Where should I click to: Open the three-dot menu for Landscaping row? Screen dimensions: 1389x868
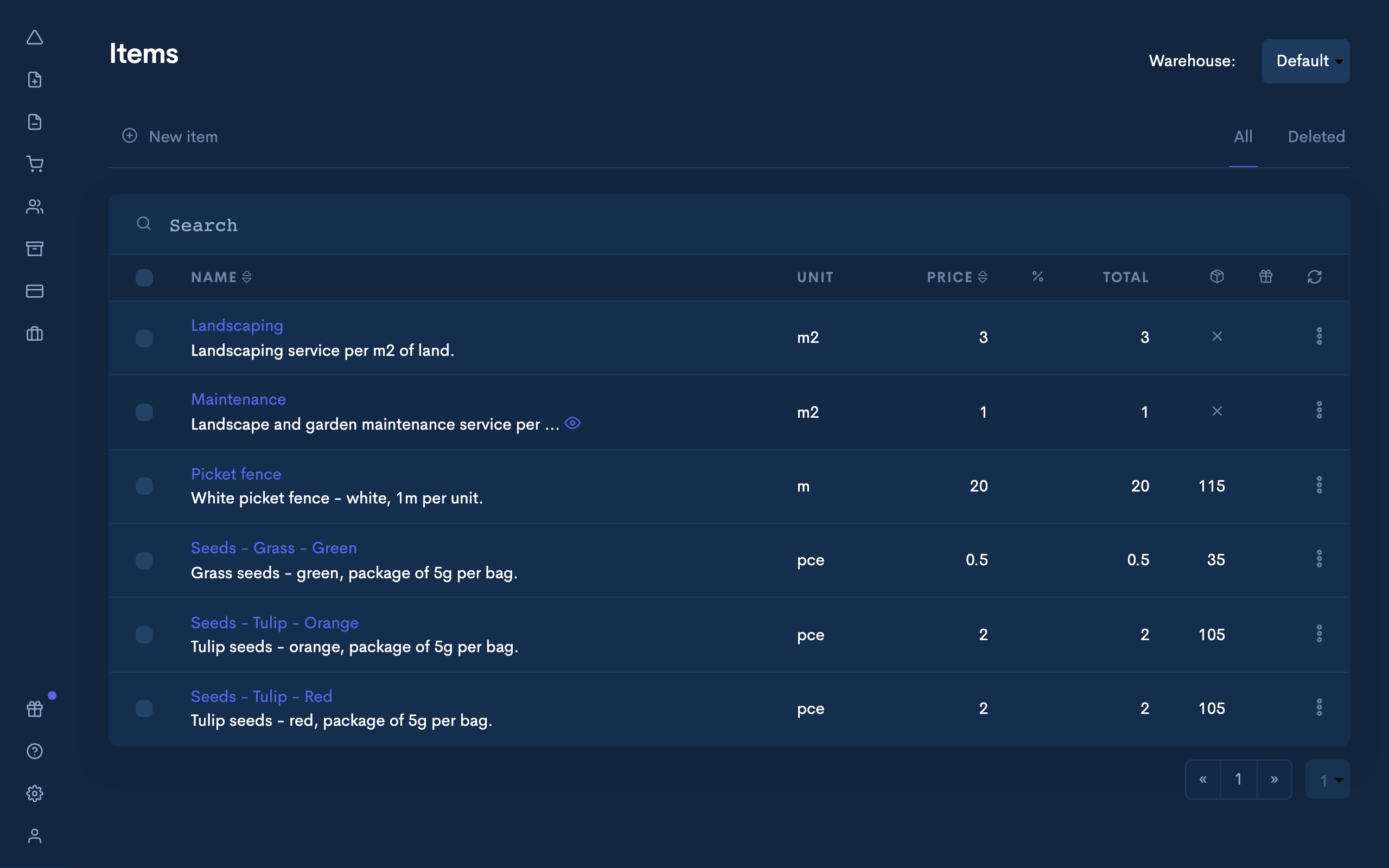tap(1319, 336)
